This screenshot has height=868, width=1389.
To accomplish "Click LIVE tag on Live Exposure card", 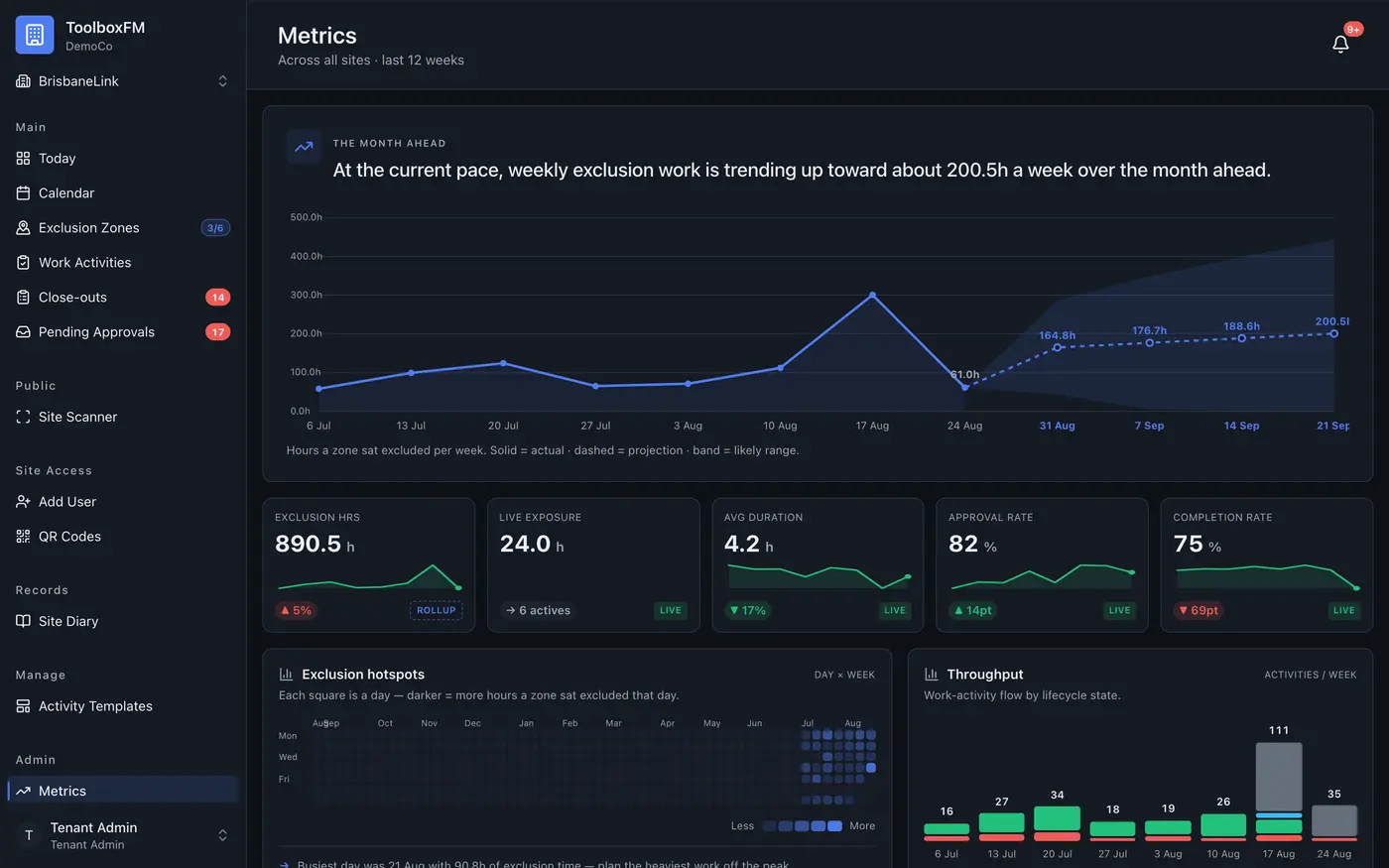I will (x=671, y=611).
